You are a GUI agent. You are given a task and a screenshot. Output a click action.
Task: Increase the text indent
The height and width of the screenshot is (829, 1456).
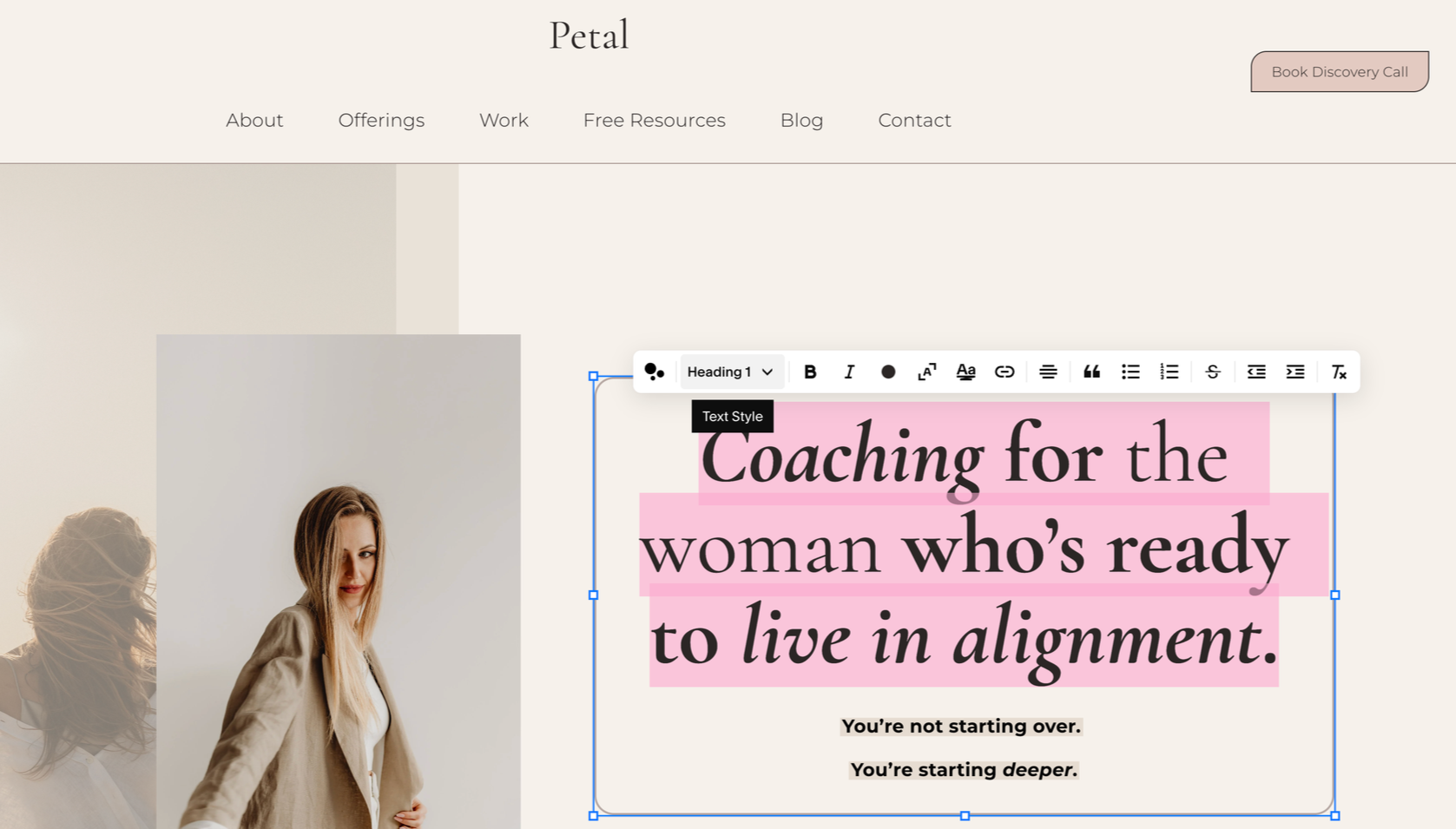point(1295,372)
